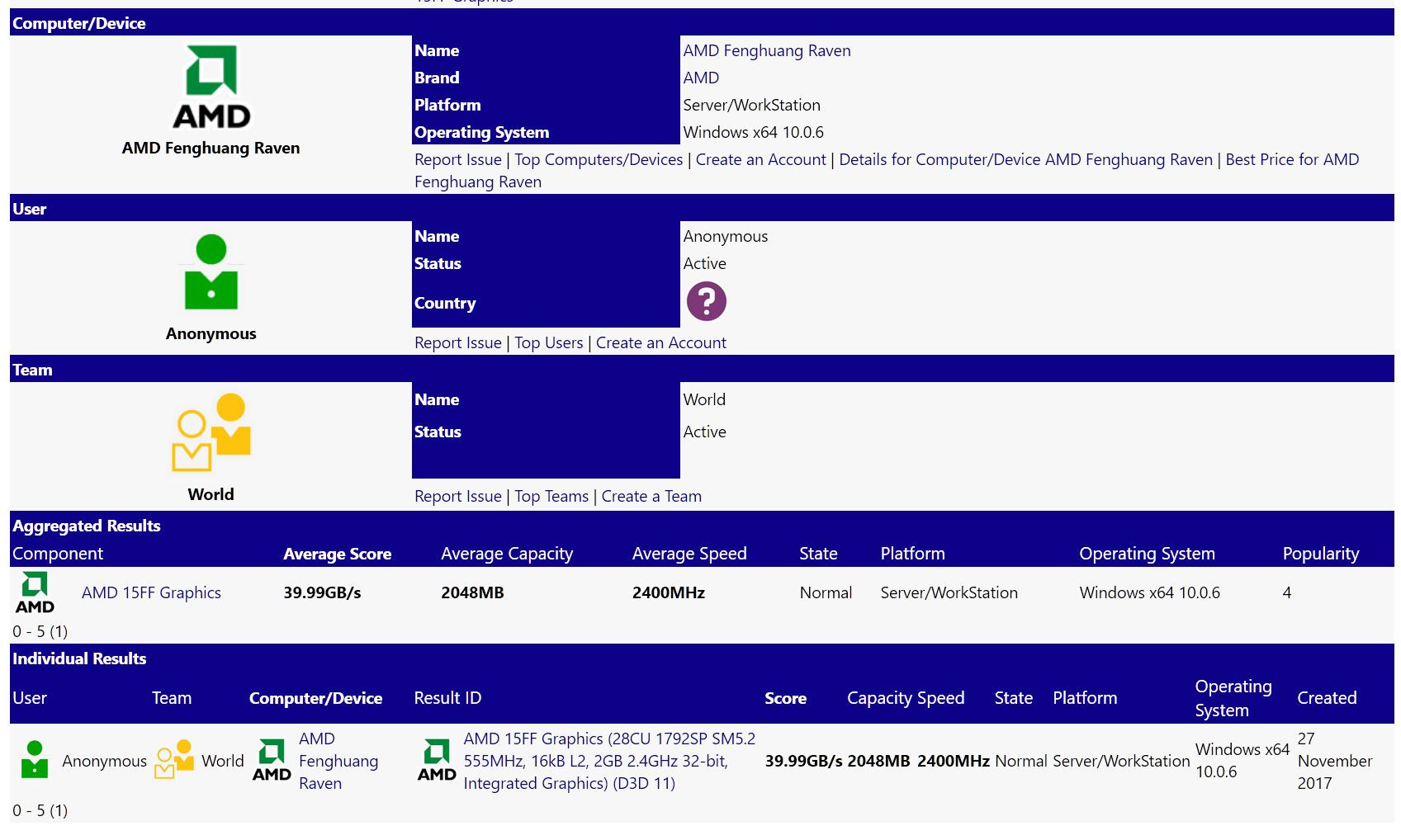This screenshot has width=1401, height=840.
Task: Click the Create a Team link
Action: (x=651, y=496)
